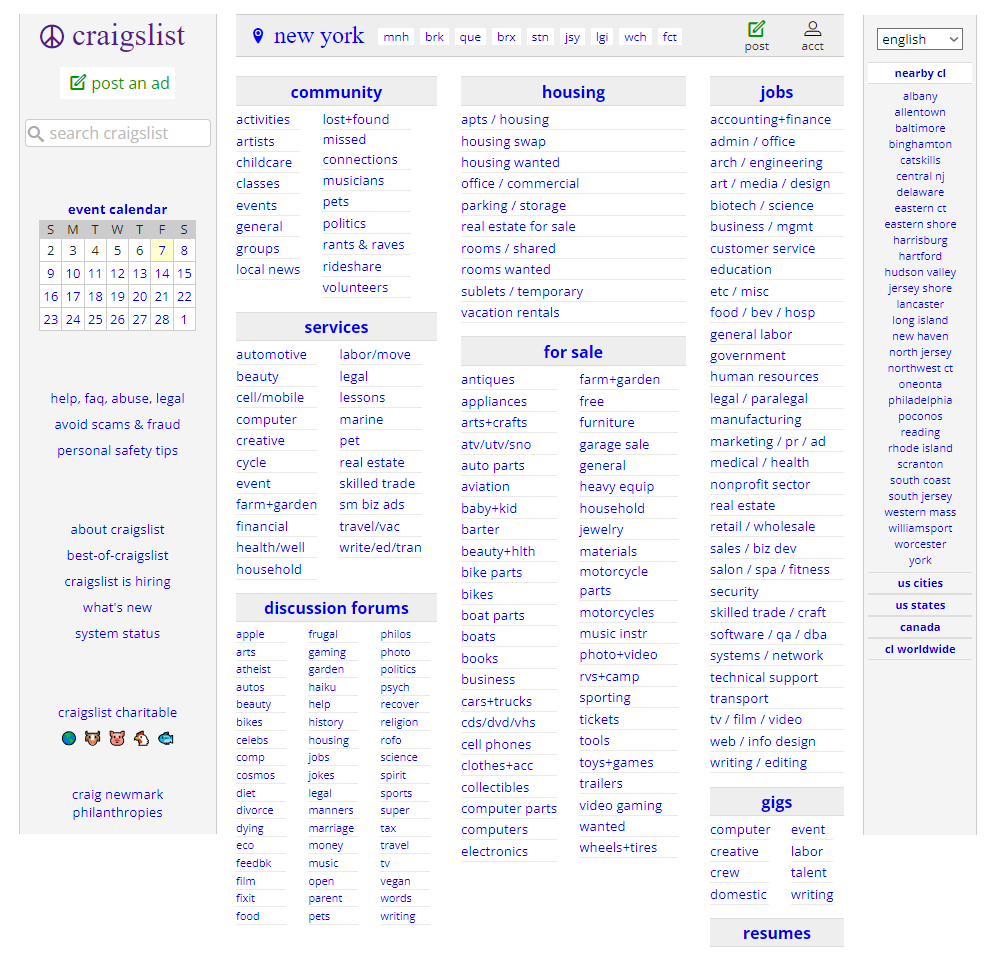Click the pig charitable icon
Image resolution: width=992 pixels, height=954 pixels.
(x=117, y=738)
